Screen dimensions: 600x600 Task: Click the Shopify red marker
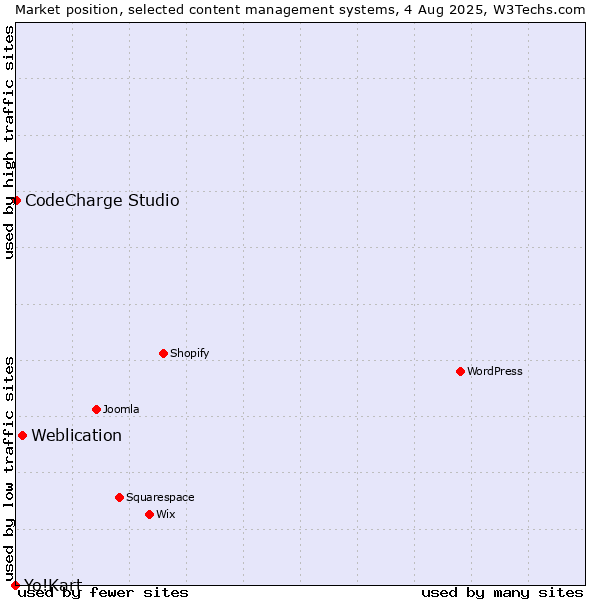pyautogui.click(x=163, y=354)
